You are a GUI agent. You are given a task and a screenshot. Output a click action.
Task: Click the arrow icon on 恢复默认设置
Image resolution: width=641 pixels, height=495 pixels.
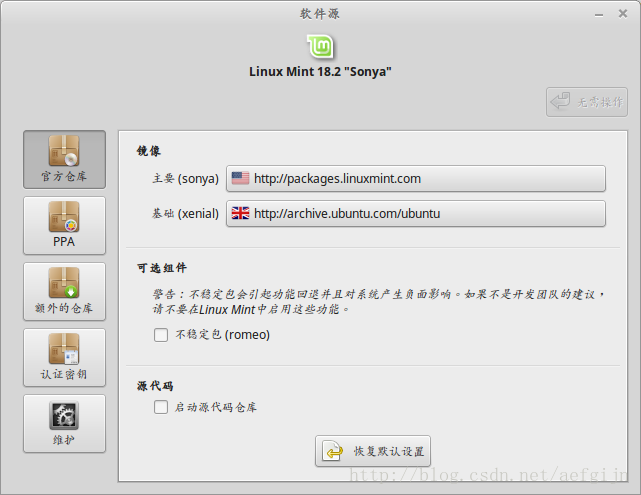click(332, 452)
